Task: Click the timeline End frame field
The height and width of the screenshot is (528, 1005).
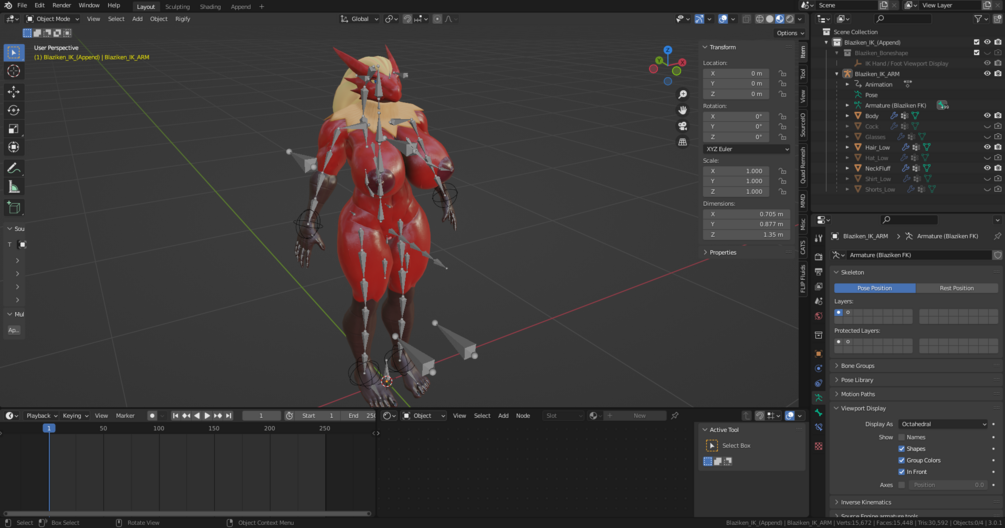Action: click(359, 416)
